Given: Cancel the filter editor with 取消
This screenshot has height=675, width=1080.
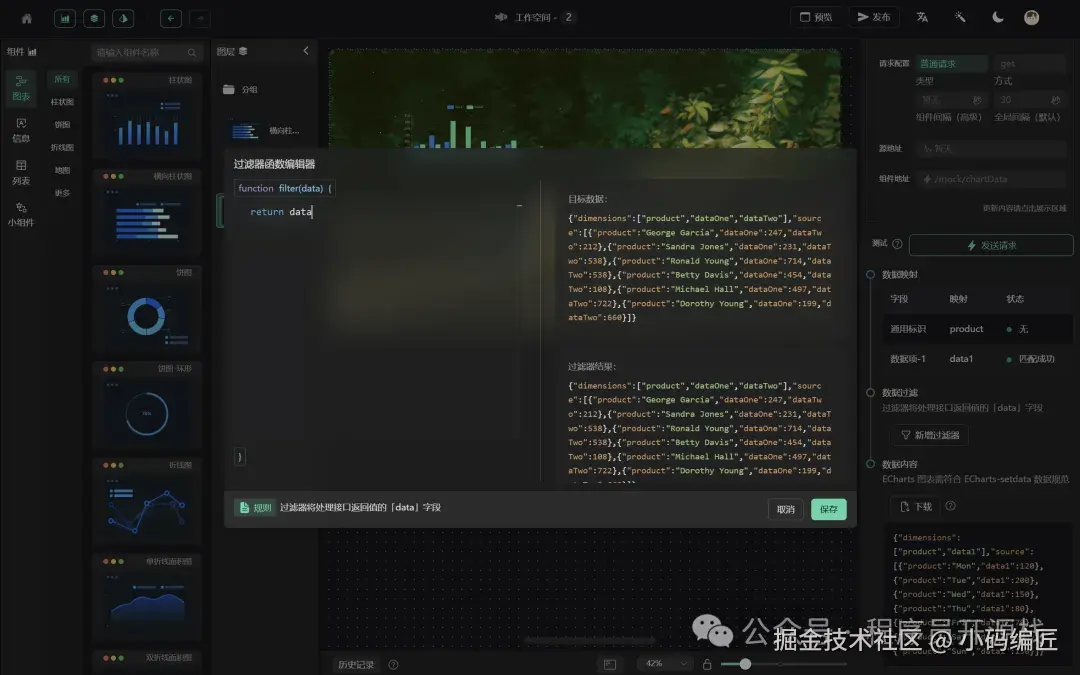Looking at the screenshot, I should point(785,509).
